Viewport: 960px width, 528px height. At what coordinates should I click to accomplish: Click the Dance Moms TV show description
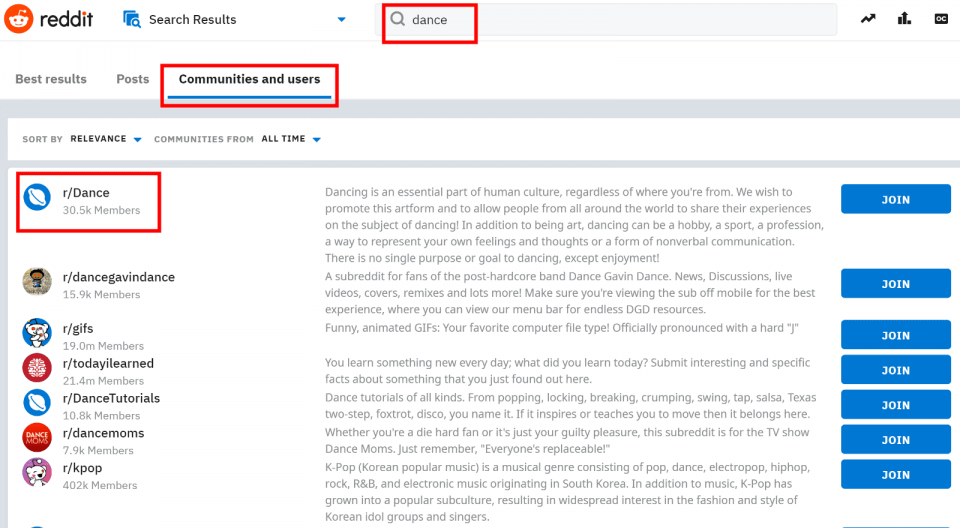pos(567,440)
